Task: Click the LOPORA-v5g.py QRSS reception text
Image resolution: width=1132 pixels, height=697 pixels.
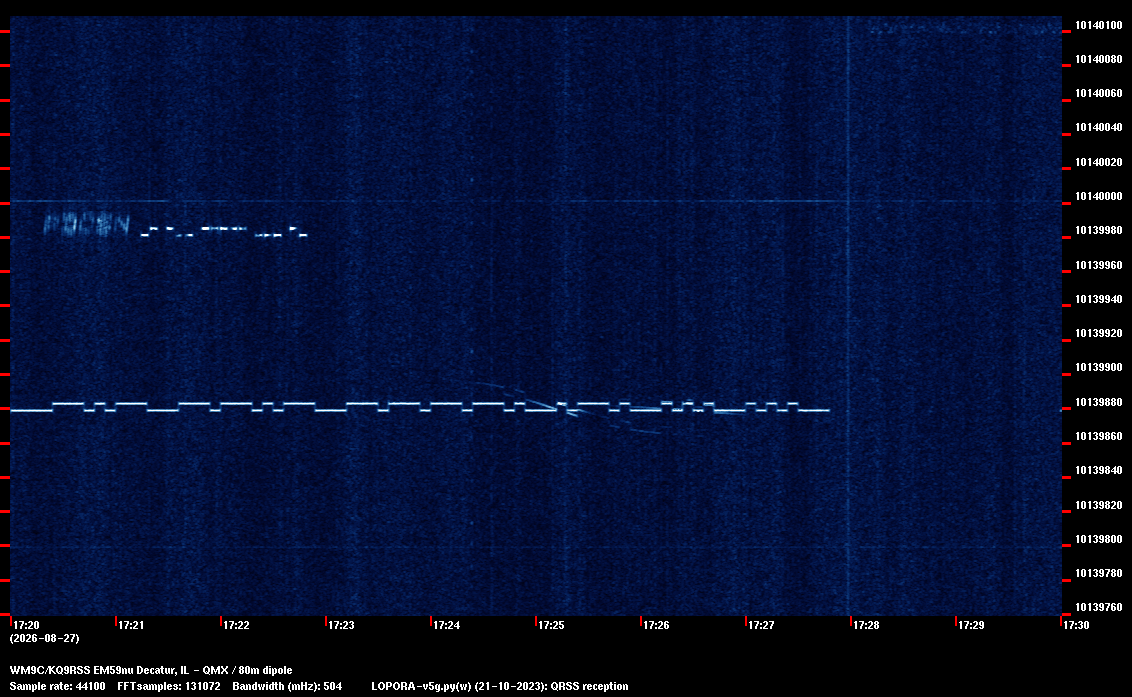Action: tap(500, 686)
